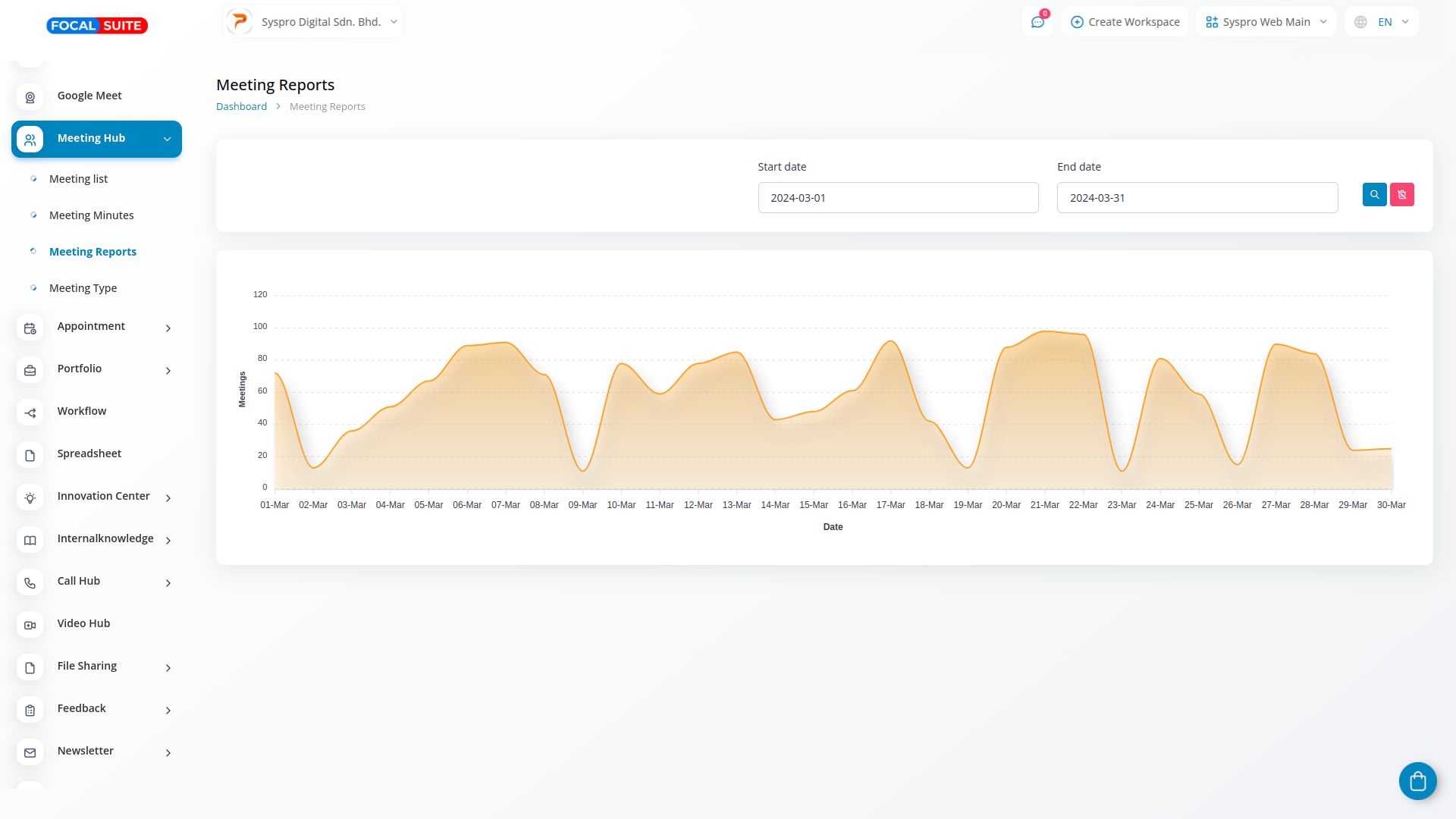
Task: Click the Workflow sidebar icon
Action: 30,413
